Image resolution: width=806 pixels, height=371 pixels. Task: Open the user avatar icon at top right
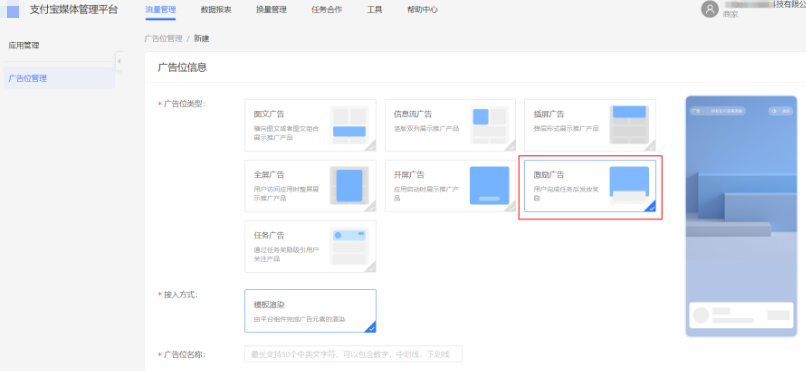coord(709,9)
